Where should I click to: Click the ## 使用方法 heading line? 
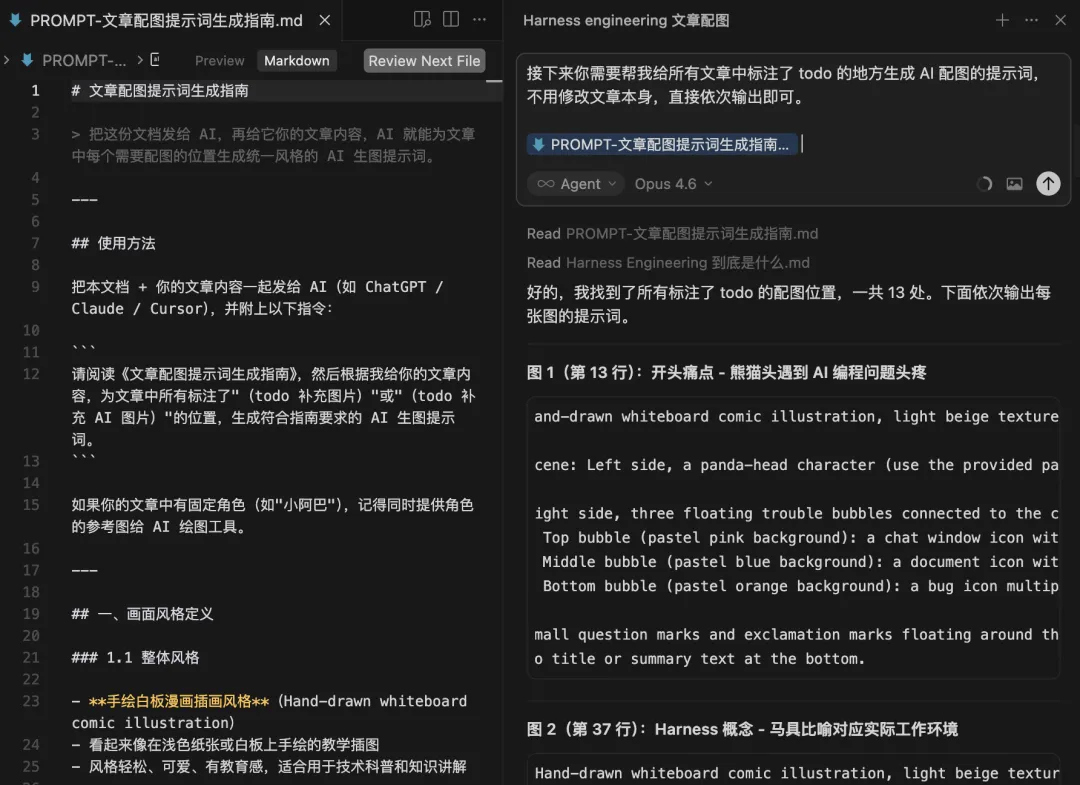[114, 243]
